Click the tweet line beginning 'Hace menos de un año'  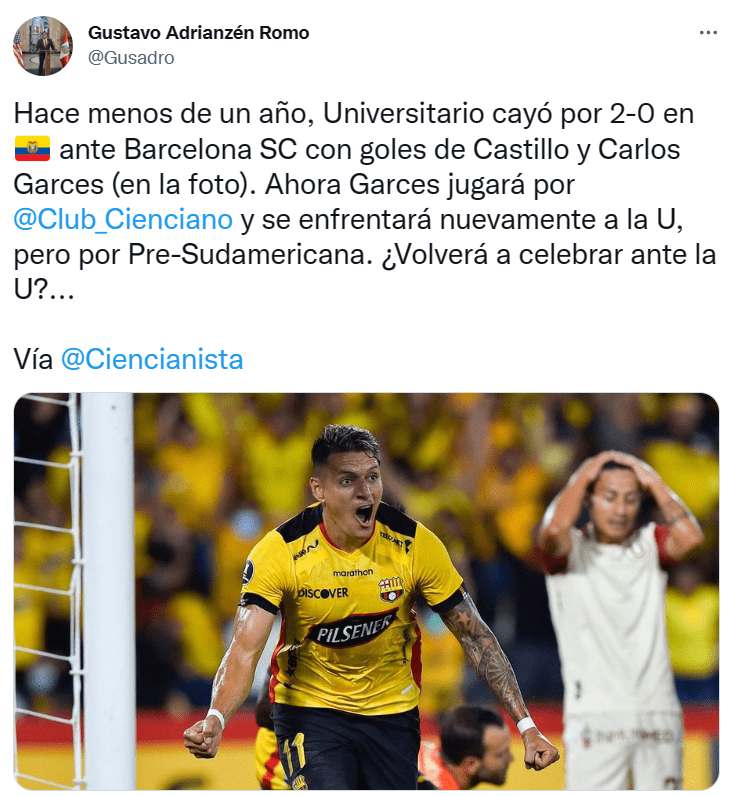point(354,113)
